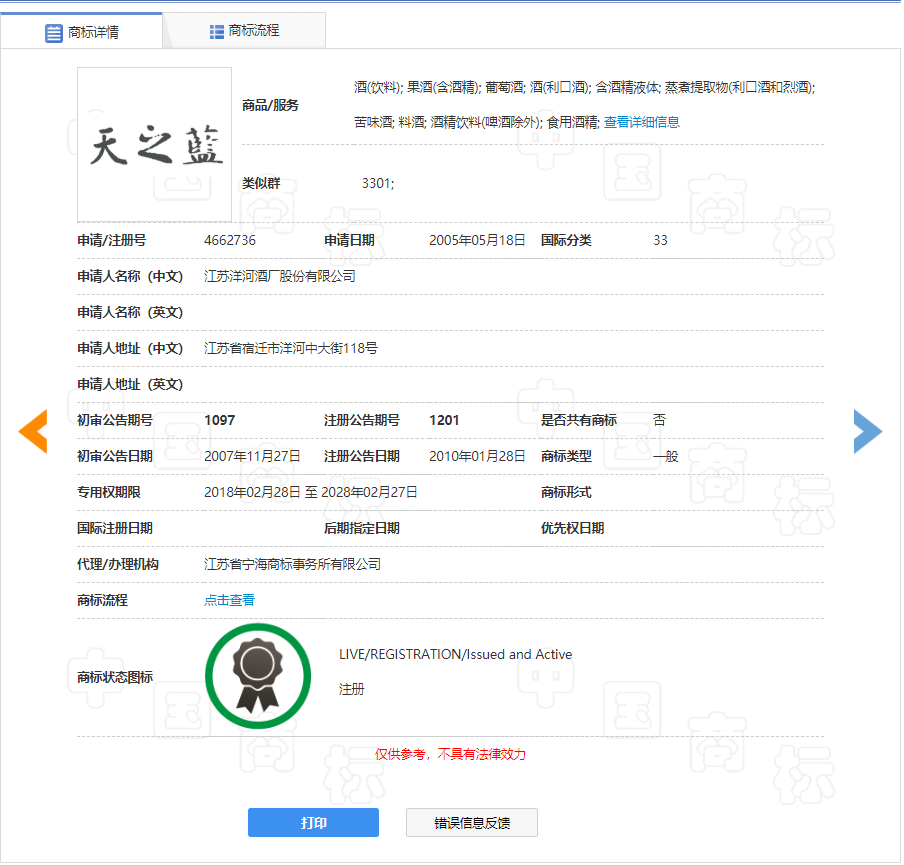
Task: Click the LIVE/REGISTRATION/Issued and Active status text
Action: tap(455, 654)
